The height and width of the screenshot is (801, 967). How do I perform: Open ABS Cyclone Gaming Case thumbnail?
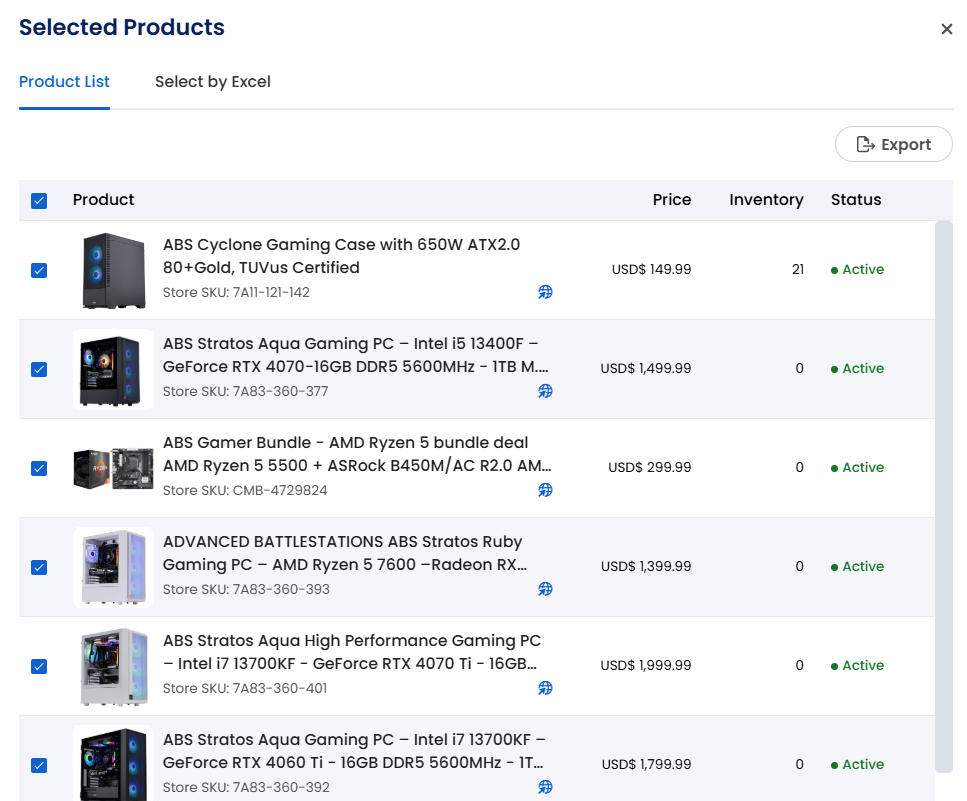[x=113, y=270]
